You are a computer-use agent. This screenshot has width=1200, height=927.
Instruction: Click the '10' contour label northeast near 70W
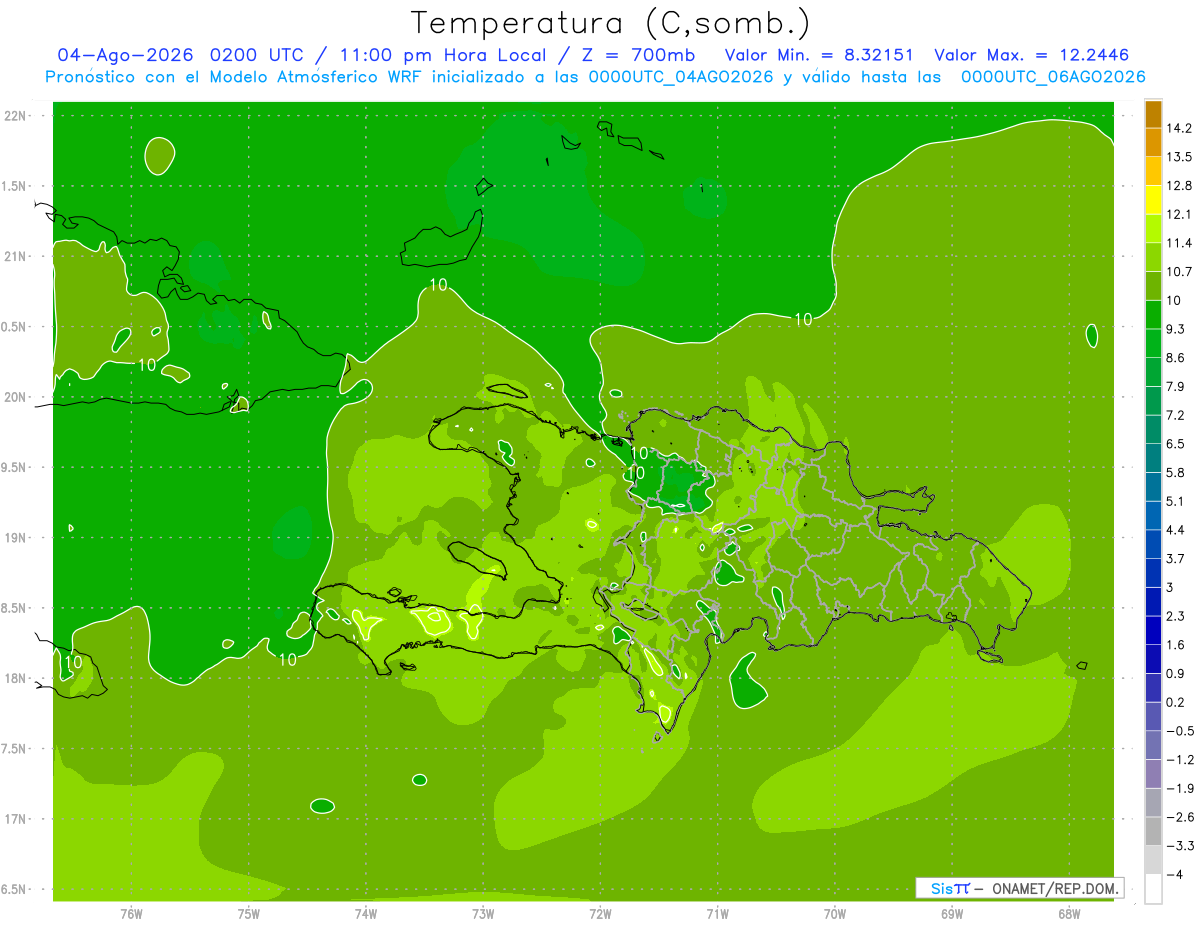click(803, 319)
